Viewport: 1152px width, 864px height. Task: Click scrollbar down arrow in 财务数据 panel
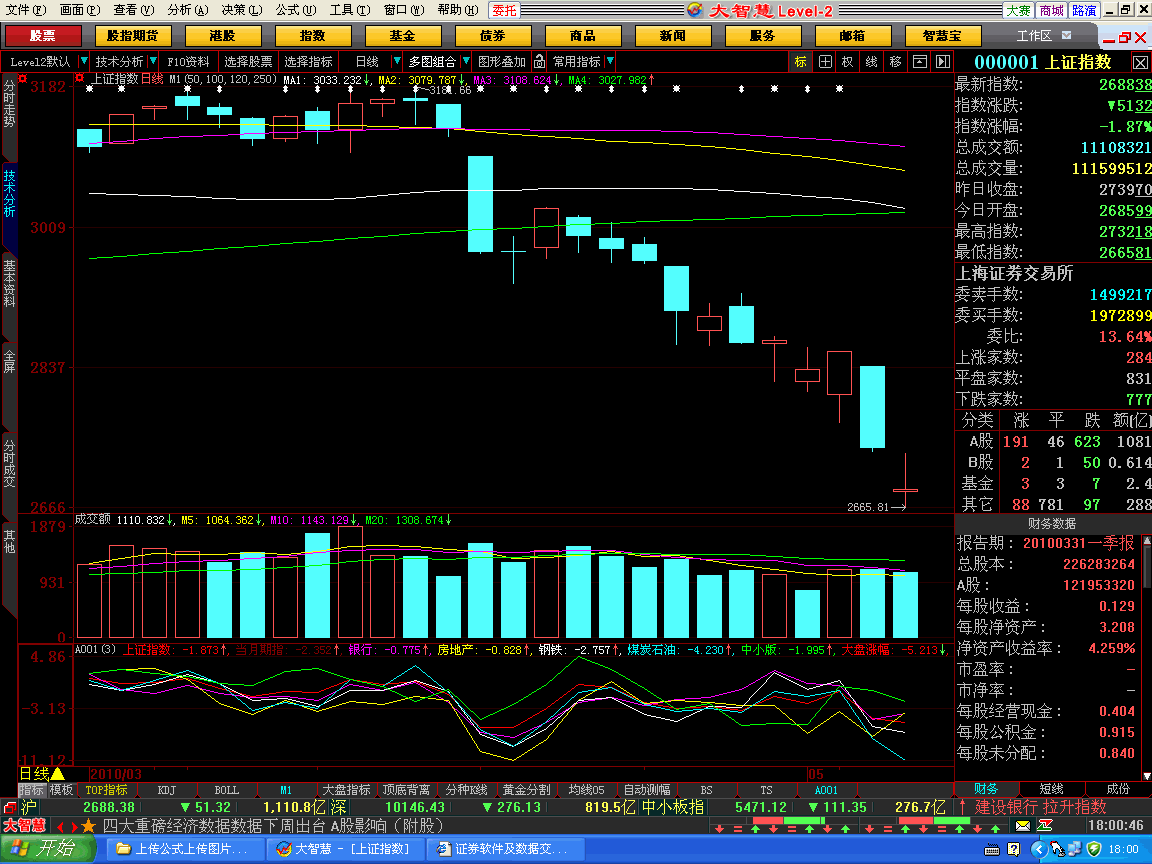tap(1147, 775)
